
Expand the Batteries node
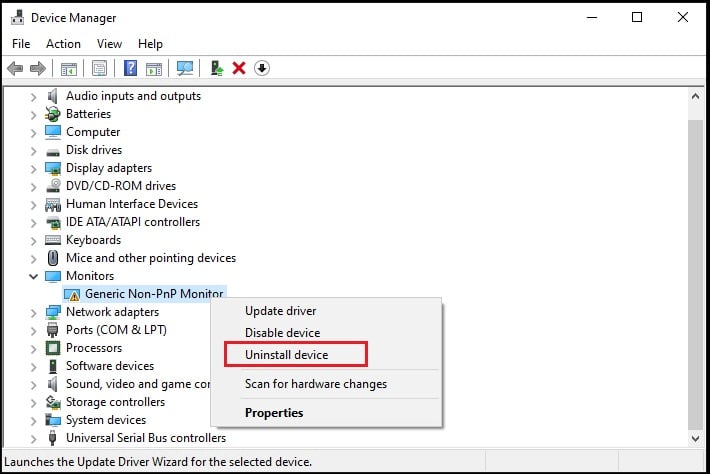point(33,115)
